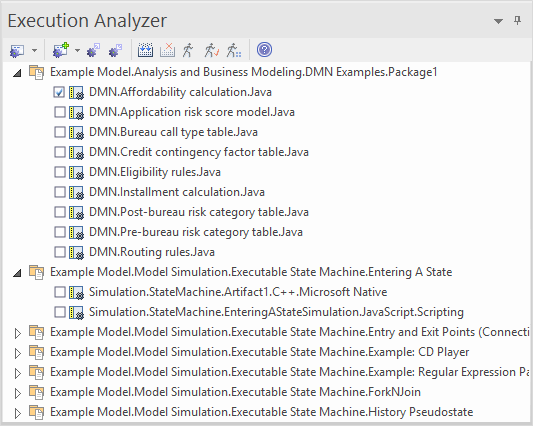The image size is (533, 426).
Task: Select DMN.Routing rules.Java script item
Action: tap(152, 252)
